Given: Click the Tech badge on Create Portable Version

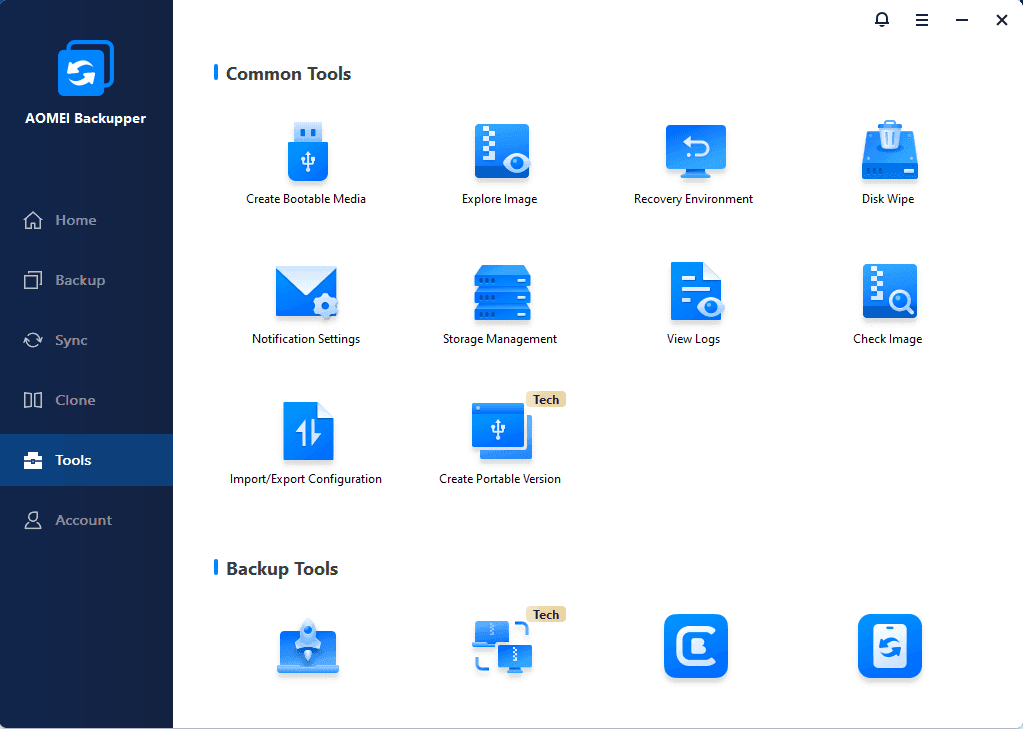Looking at the screenshot, I should pyautogui.click(x=546, y=399).
